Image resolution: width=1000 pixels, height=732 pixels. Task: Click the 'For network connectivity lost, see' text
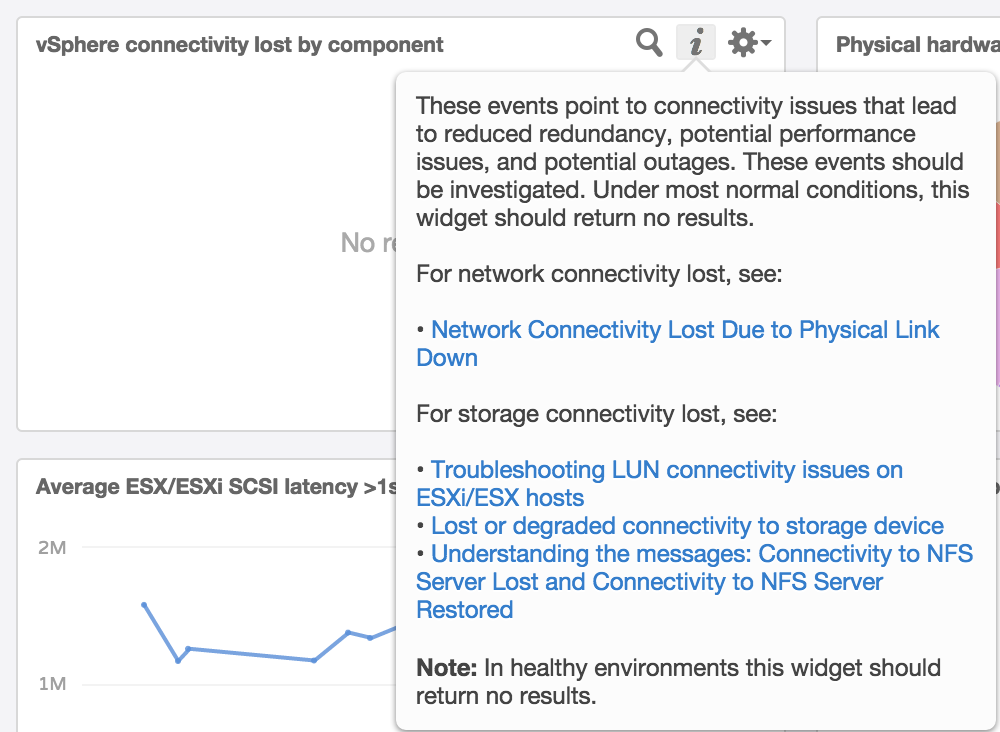point(598,274)
